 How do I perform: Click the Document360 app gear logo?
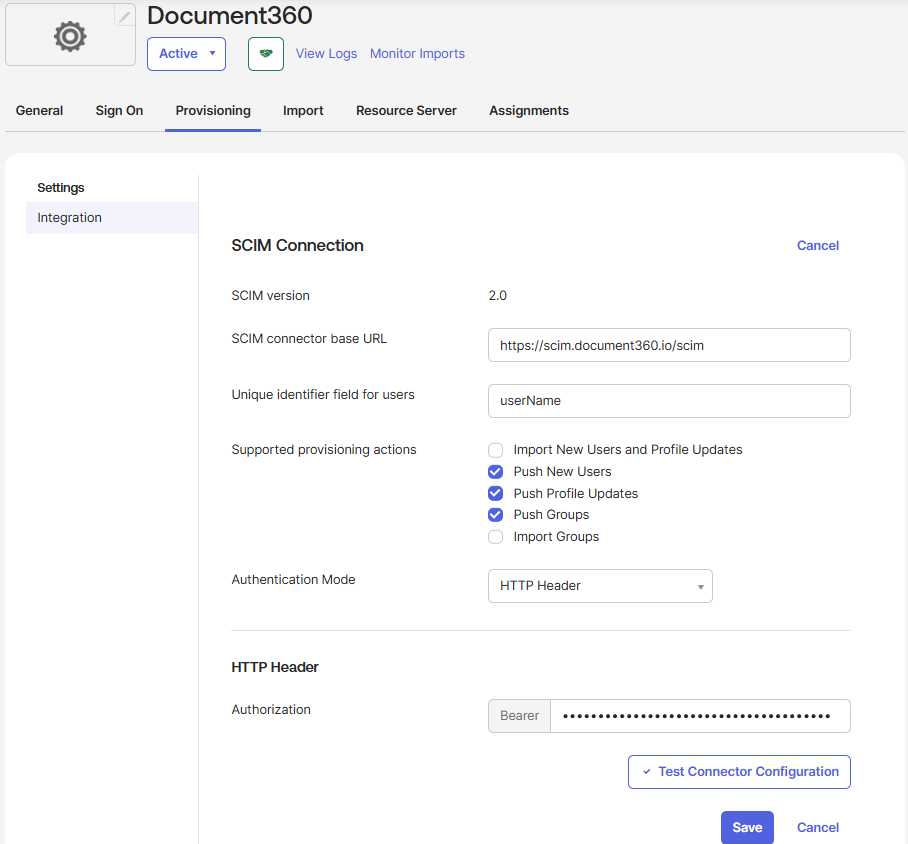tap(70, 36)
